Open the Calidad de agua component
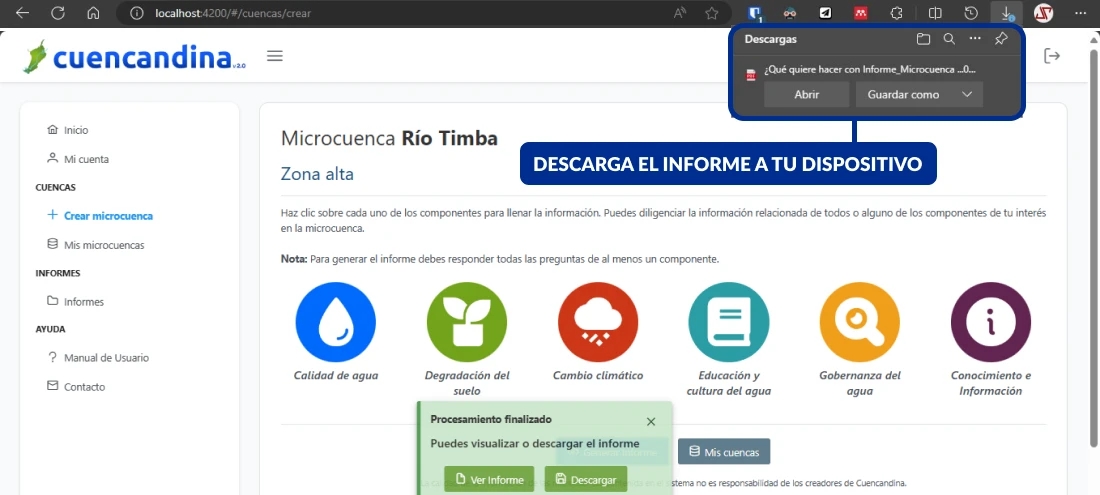The height and width of the screenshot is (495, 1100). tap(335, 322)
